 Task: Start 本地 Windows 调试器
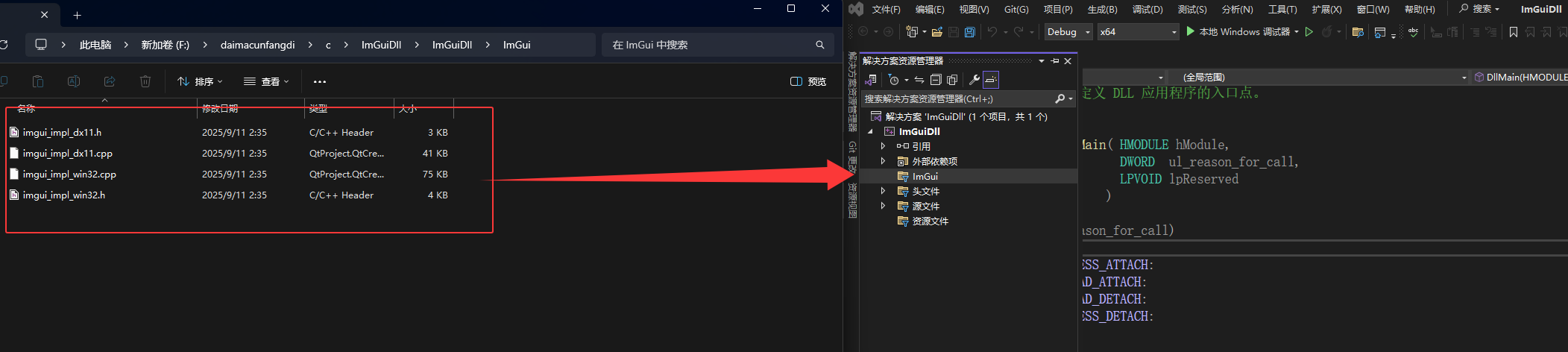[1238, 32]
